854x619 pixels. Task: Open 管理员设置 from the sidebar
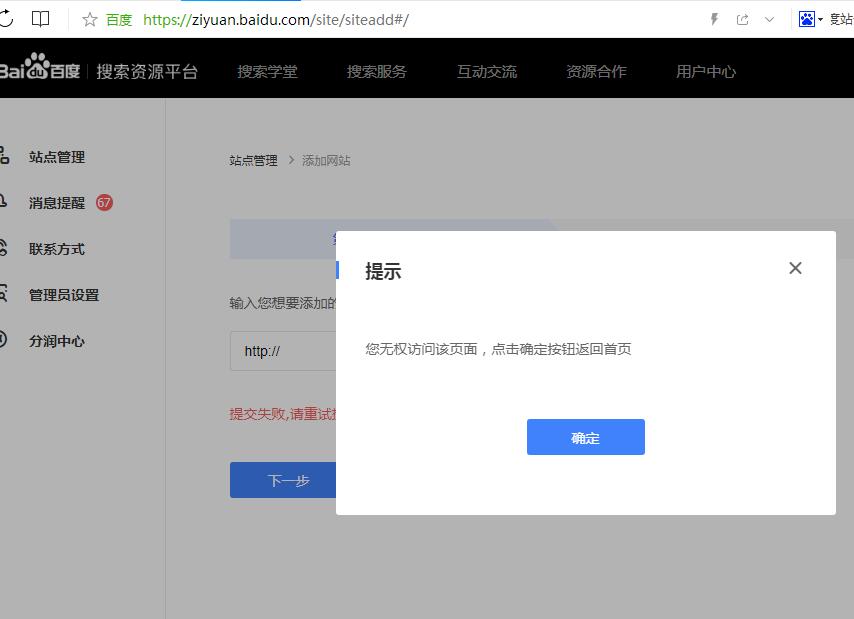[62, 295]
